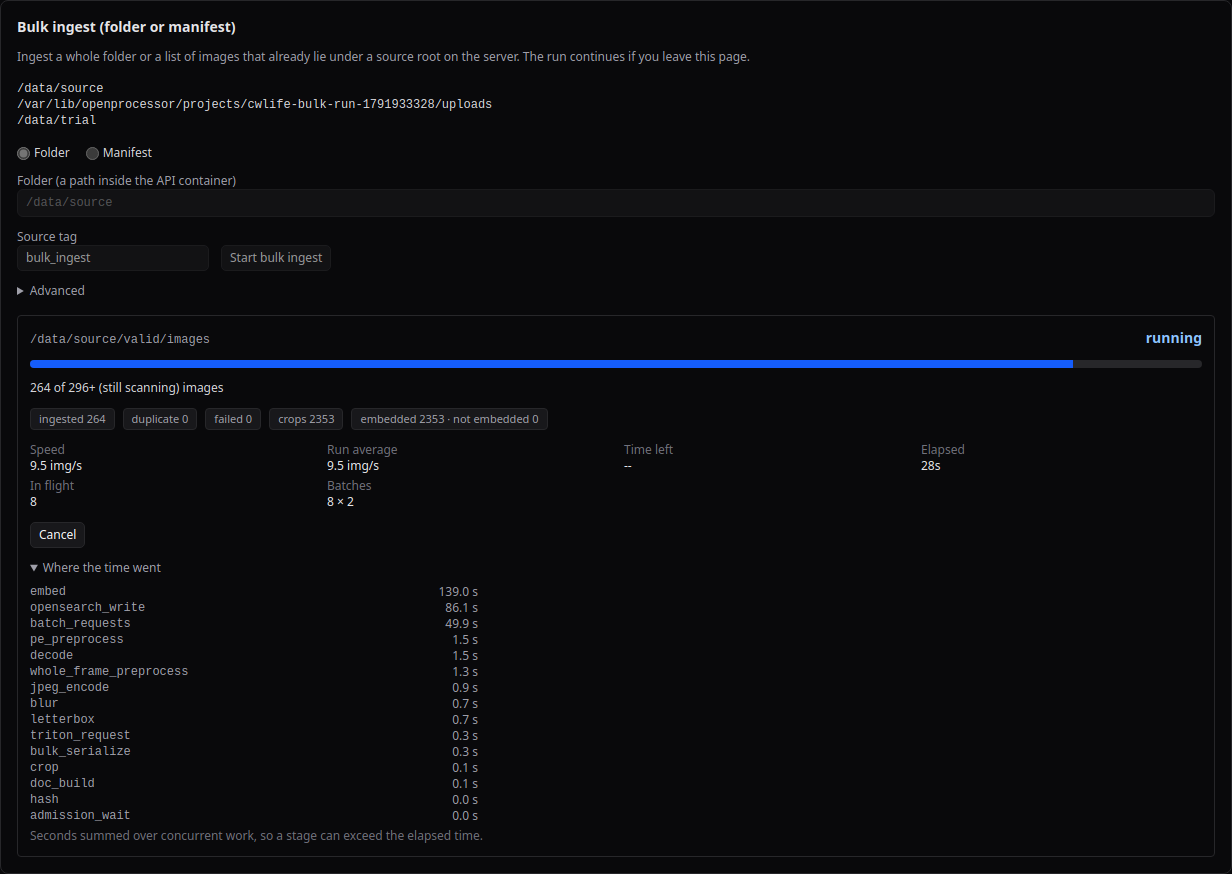Click the '264 of 296+ (still scanning) images' text
Image resolution: width=1232 pixels, height=874 pixels.
point(127,388)
